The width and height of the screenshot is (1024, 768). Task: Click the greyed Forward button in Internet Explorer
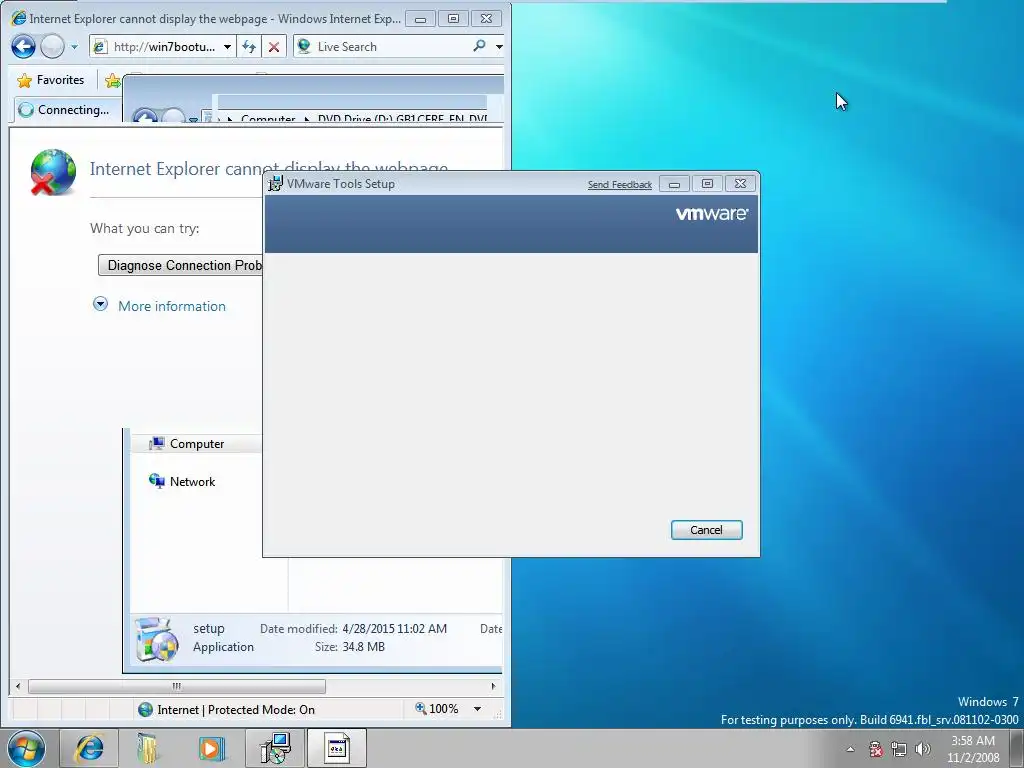coord(52,46)
